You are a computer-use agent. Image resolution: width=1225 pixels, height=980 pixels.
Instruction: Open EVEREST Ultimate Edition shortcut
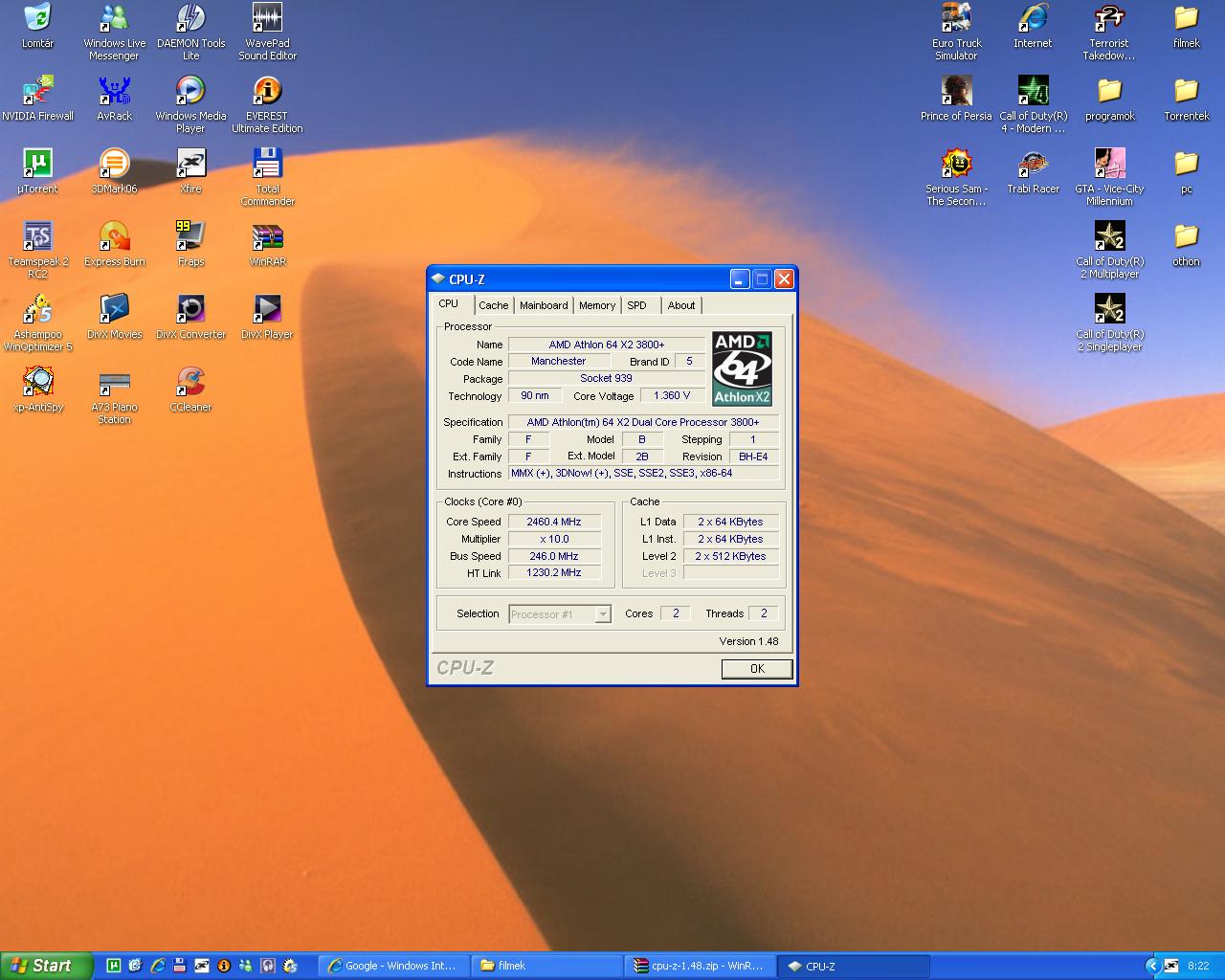click(267, 105)
